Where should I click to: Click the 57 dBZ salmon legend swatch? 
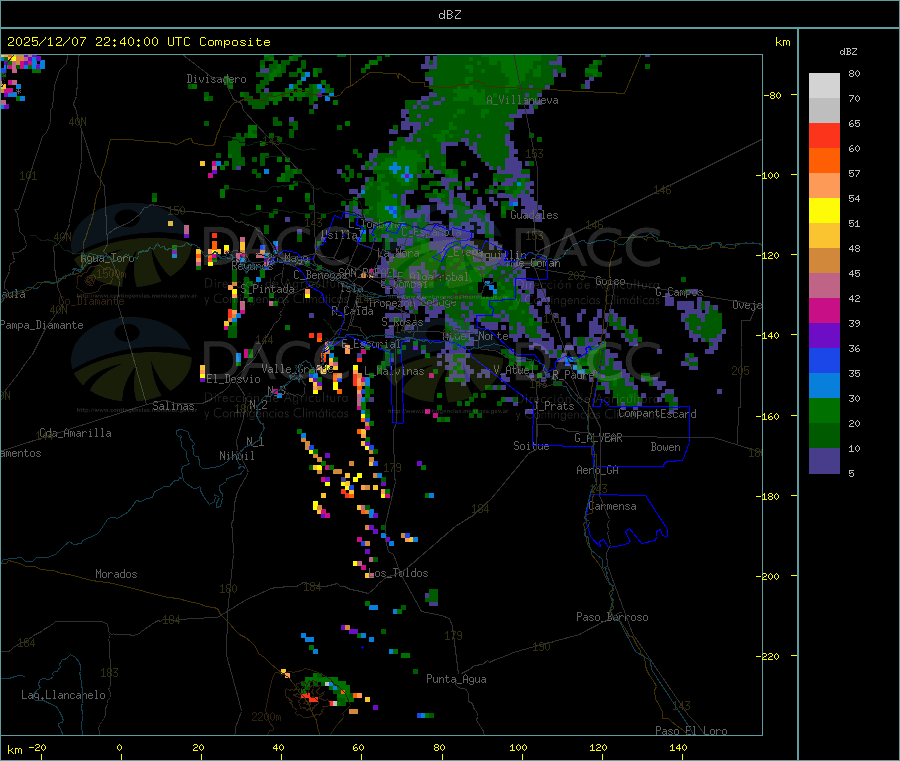click(824, 185)
